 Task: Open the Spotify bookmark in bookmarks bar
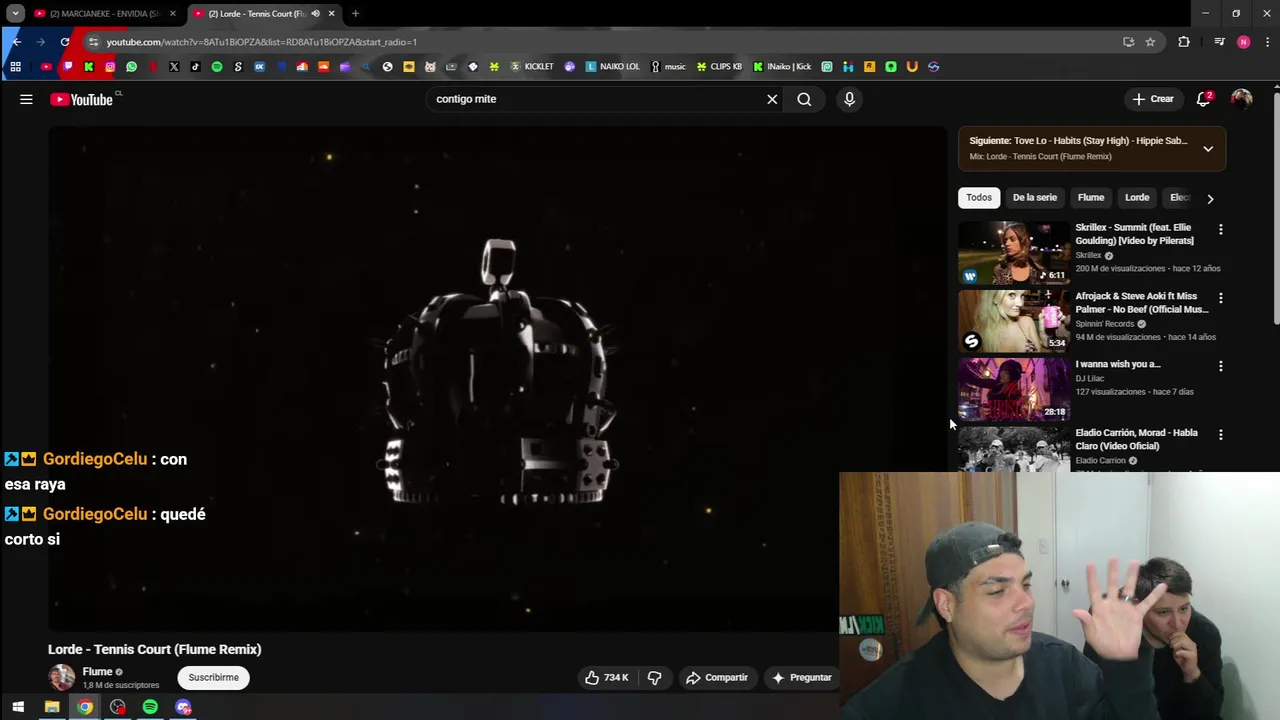coord(217,67)
